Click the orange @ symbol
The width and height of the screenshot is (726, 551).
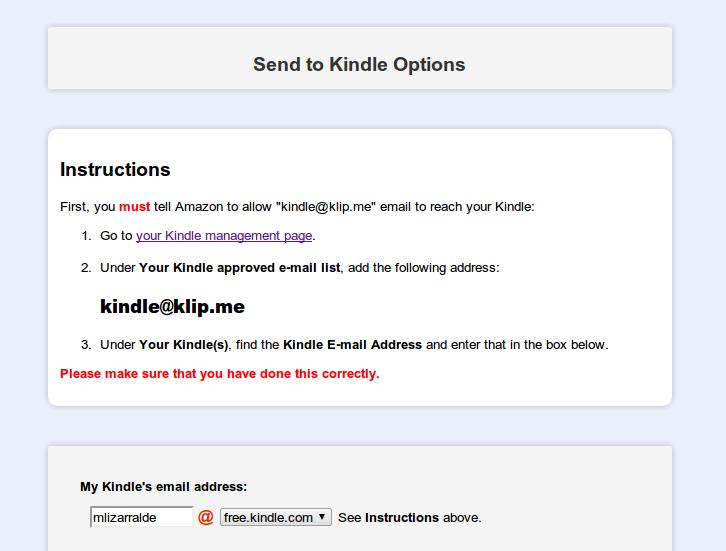click(206, 517)
